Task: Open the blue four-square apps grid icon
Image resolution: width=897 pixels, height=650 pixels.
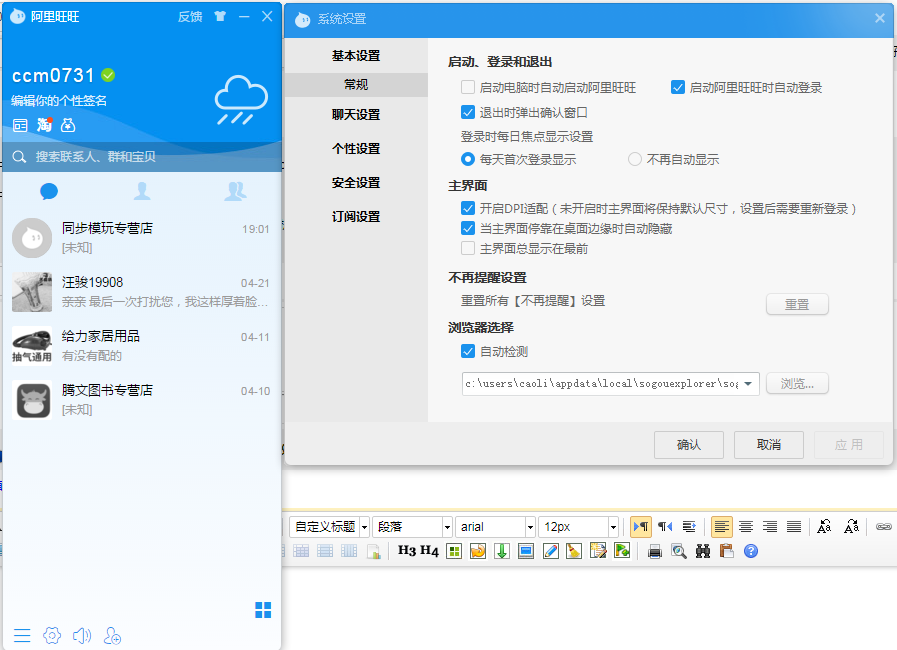Action: (263, 610)
